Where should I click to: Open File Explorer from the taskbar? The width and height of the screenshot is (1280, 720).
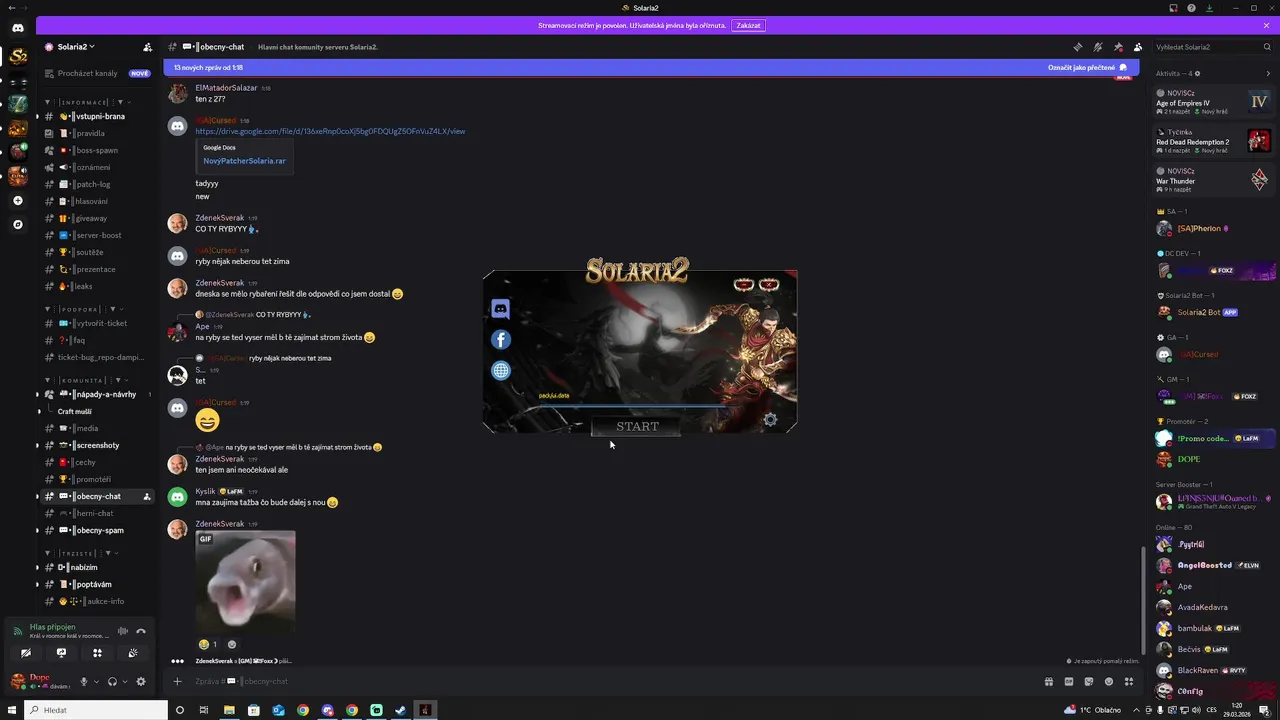[x=229, y=710]
